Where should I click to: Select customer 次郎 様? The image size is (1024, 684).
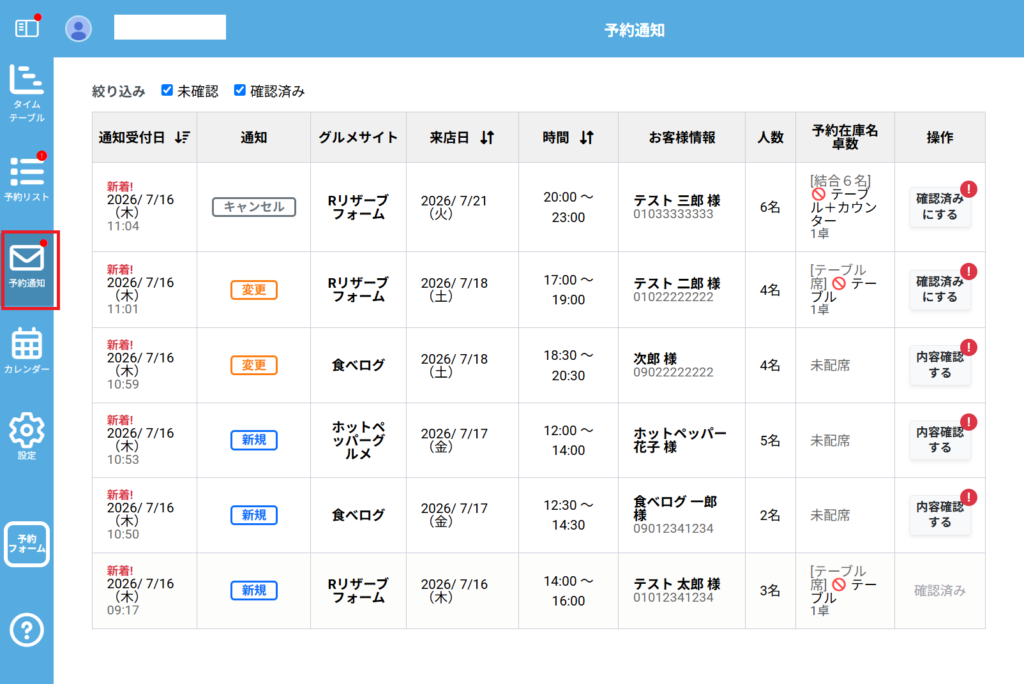coord(655,359)
